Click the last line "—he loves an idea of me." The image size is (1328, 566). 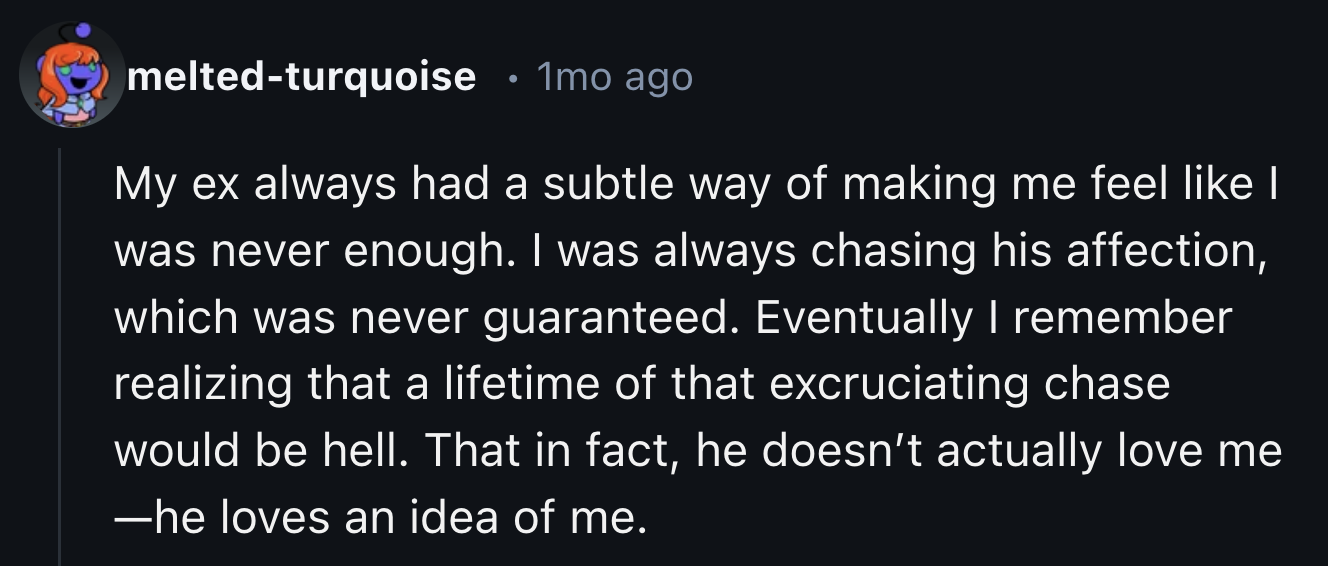coord(375,518)
